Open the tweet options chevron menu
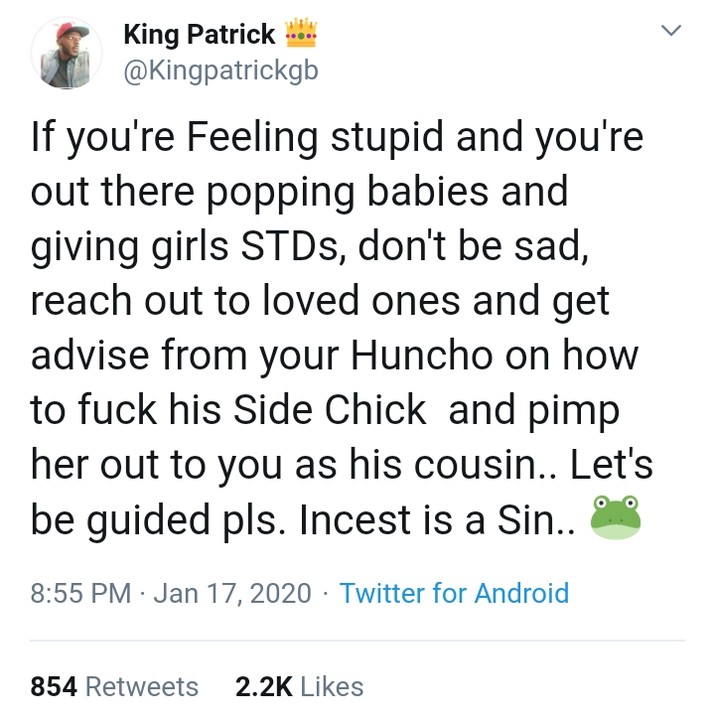This screenshot has width=715, height=720. [x=672, y=32]
